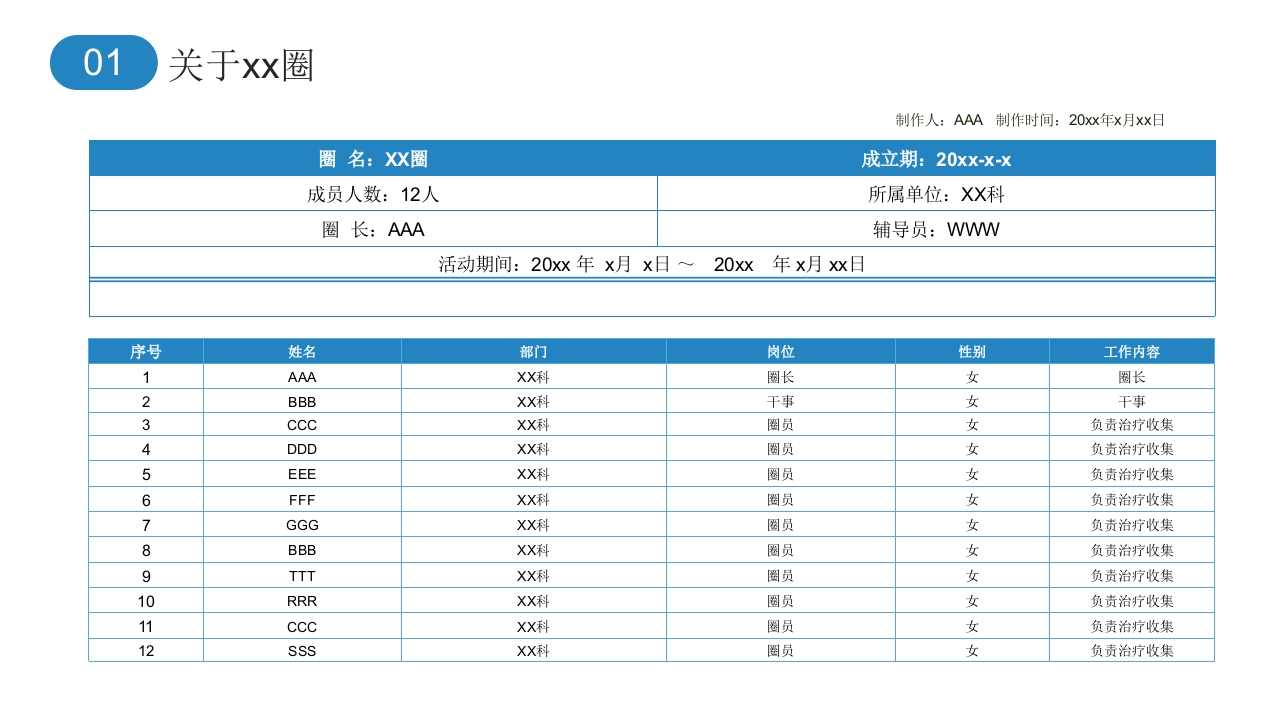This screenshot has width=1280, height=720.
Task: Click the 部门 column header
Action: click(x=533, y=352)
